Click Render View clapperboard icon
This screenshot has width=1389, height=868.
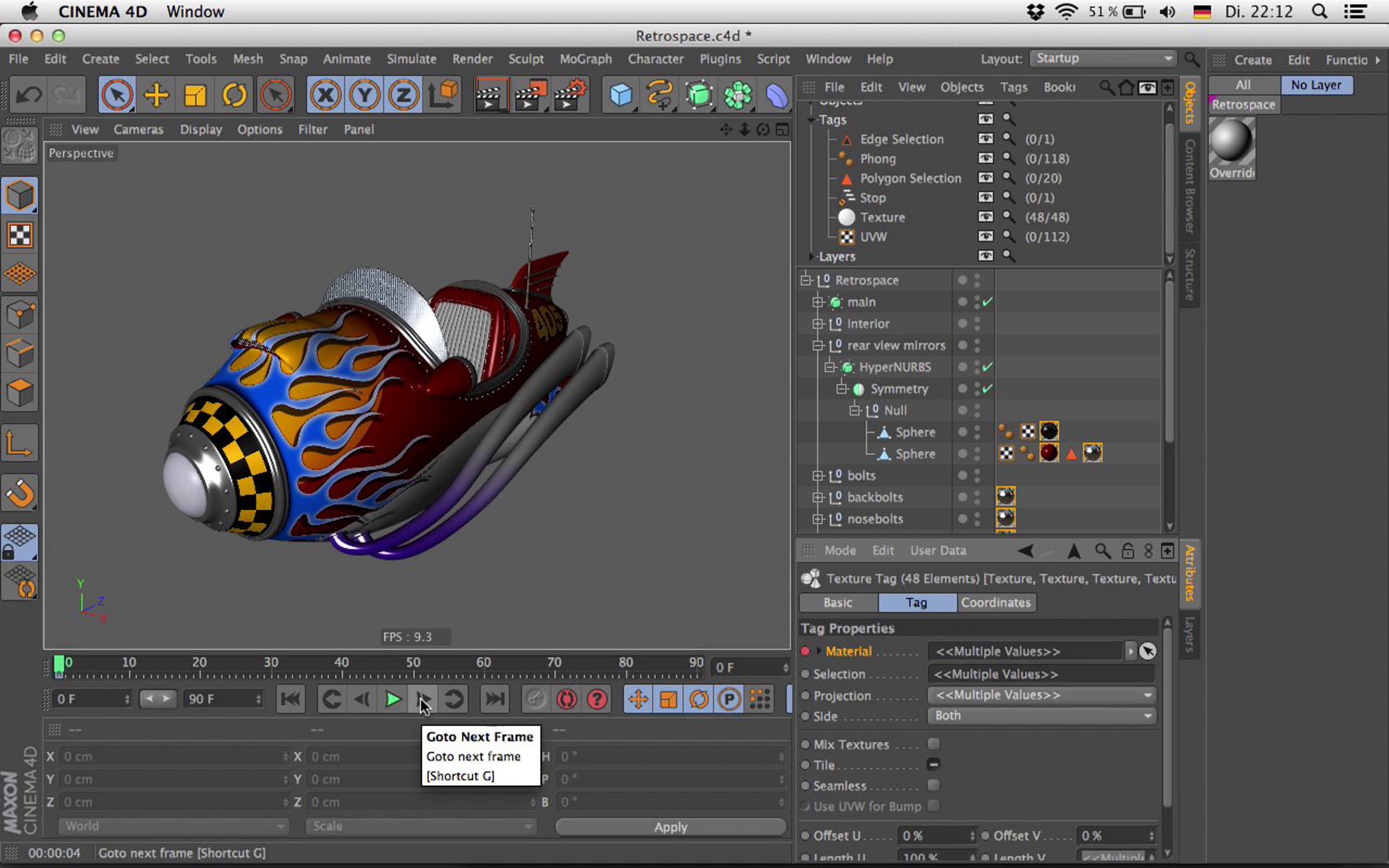pos(490,95)
